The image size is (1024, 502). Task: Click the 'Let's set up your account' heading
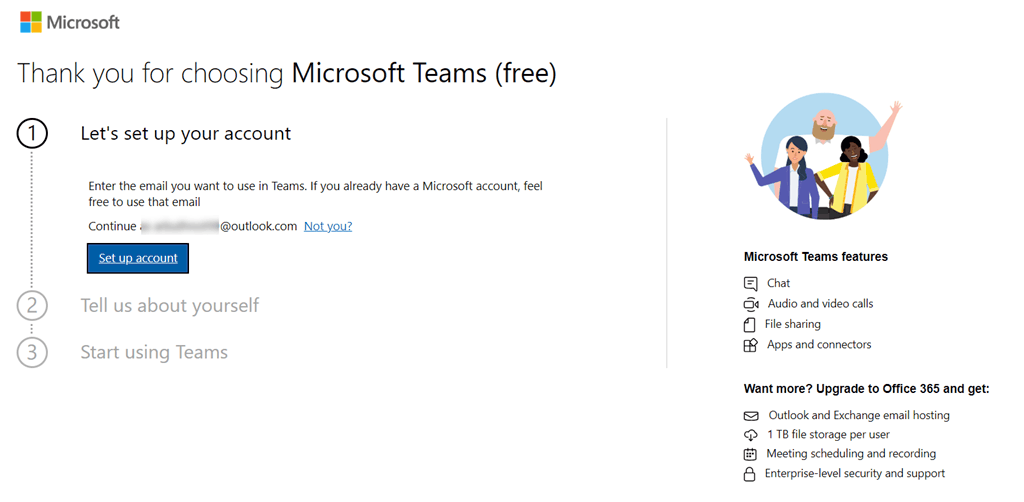click(x=186, y=133)
